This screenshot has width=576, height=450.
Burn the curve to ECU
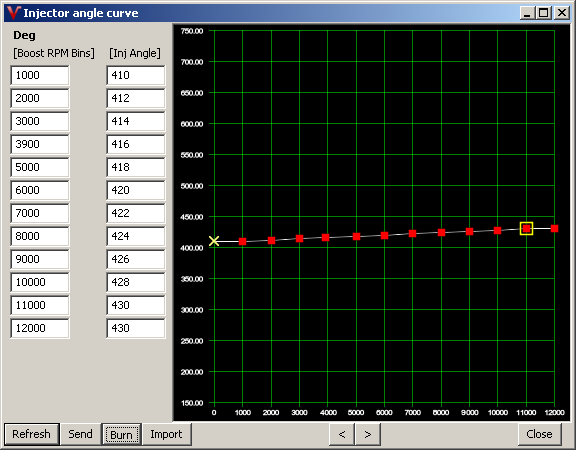pos(121,435)
